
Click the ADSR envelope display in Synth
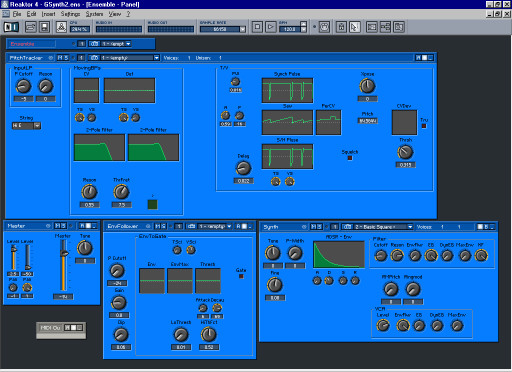[339, 254]
